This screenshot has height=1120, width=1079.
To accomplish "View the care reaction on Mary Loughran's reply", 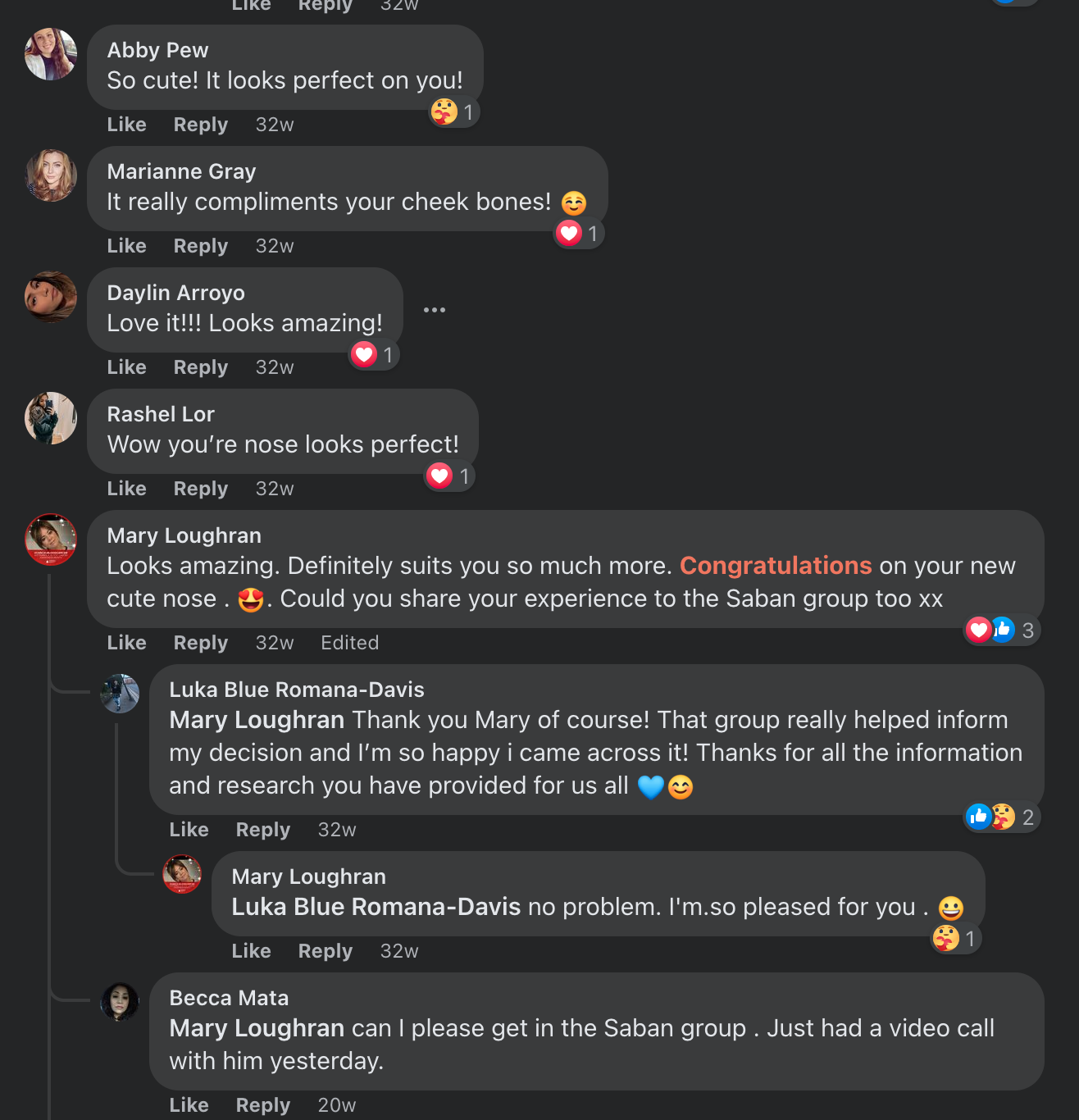I will pyautogui.click(x=956, y=938).
